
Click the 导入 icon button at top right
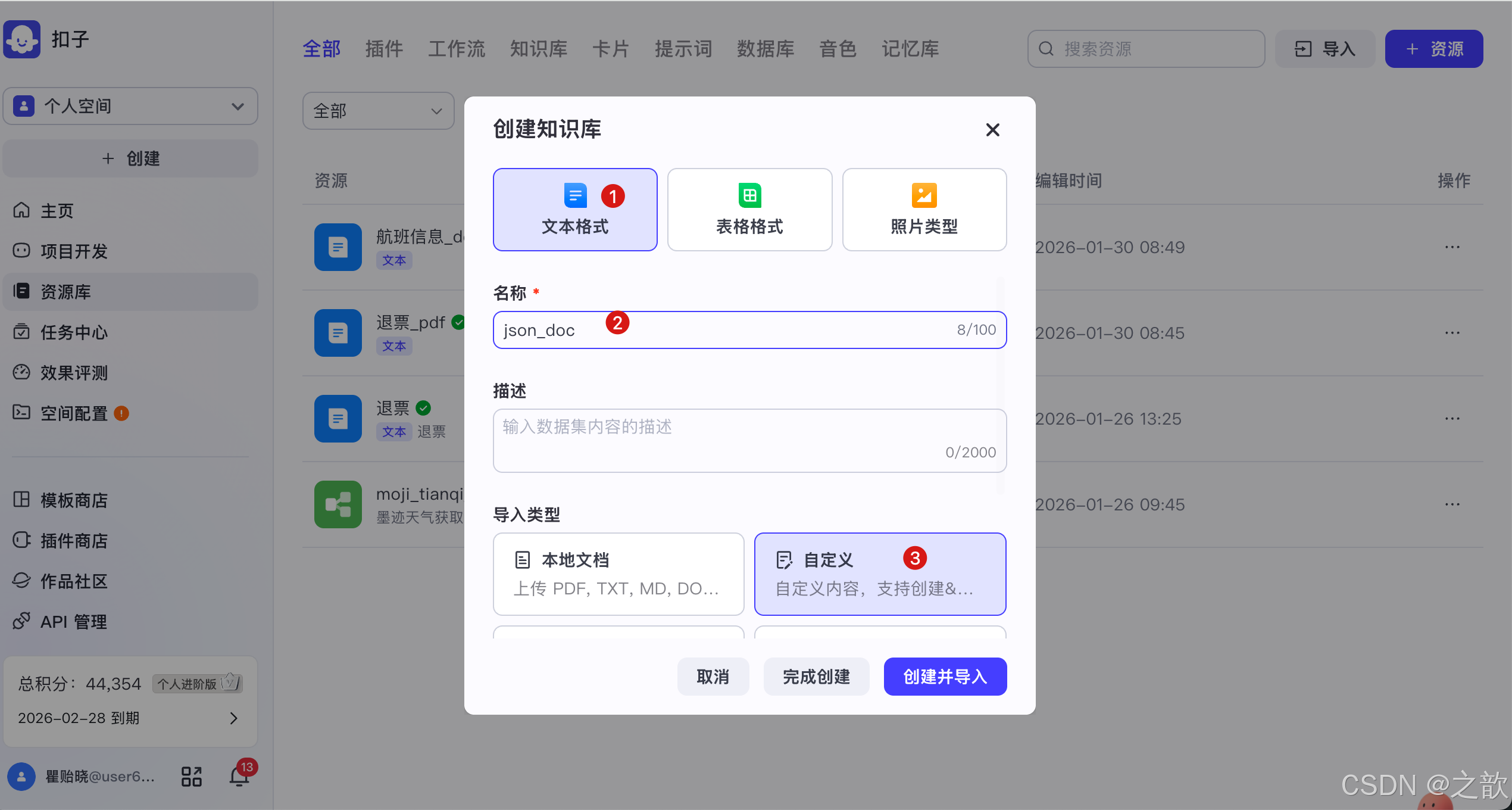click(1325, 49)
